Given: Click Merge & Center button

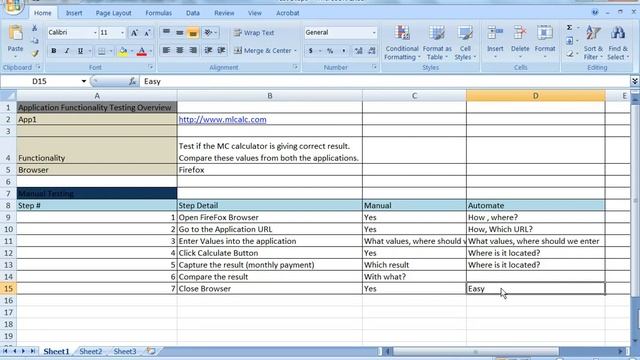Looking at the screenshot, I should [x=263, y=51].
